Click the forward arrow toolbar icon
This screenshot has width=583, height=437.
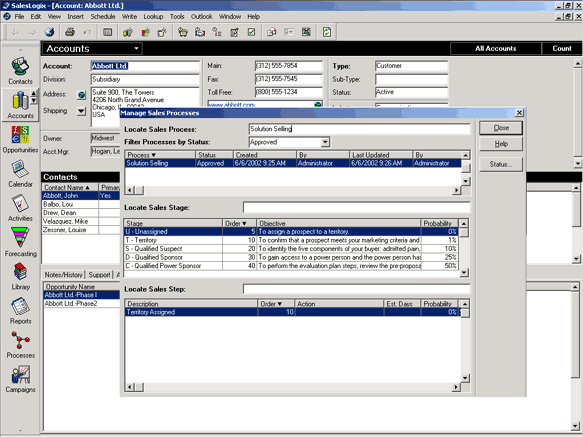(32, 33)
